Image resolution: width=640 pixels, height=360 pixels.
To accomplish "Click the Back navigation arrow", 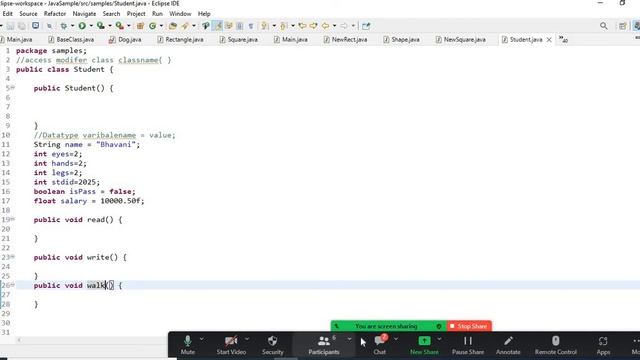I will coord(325,26).
